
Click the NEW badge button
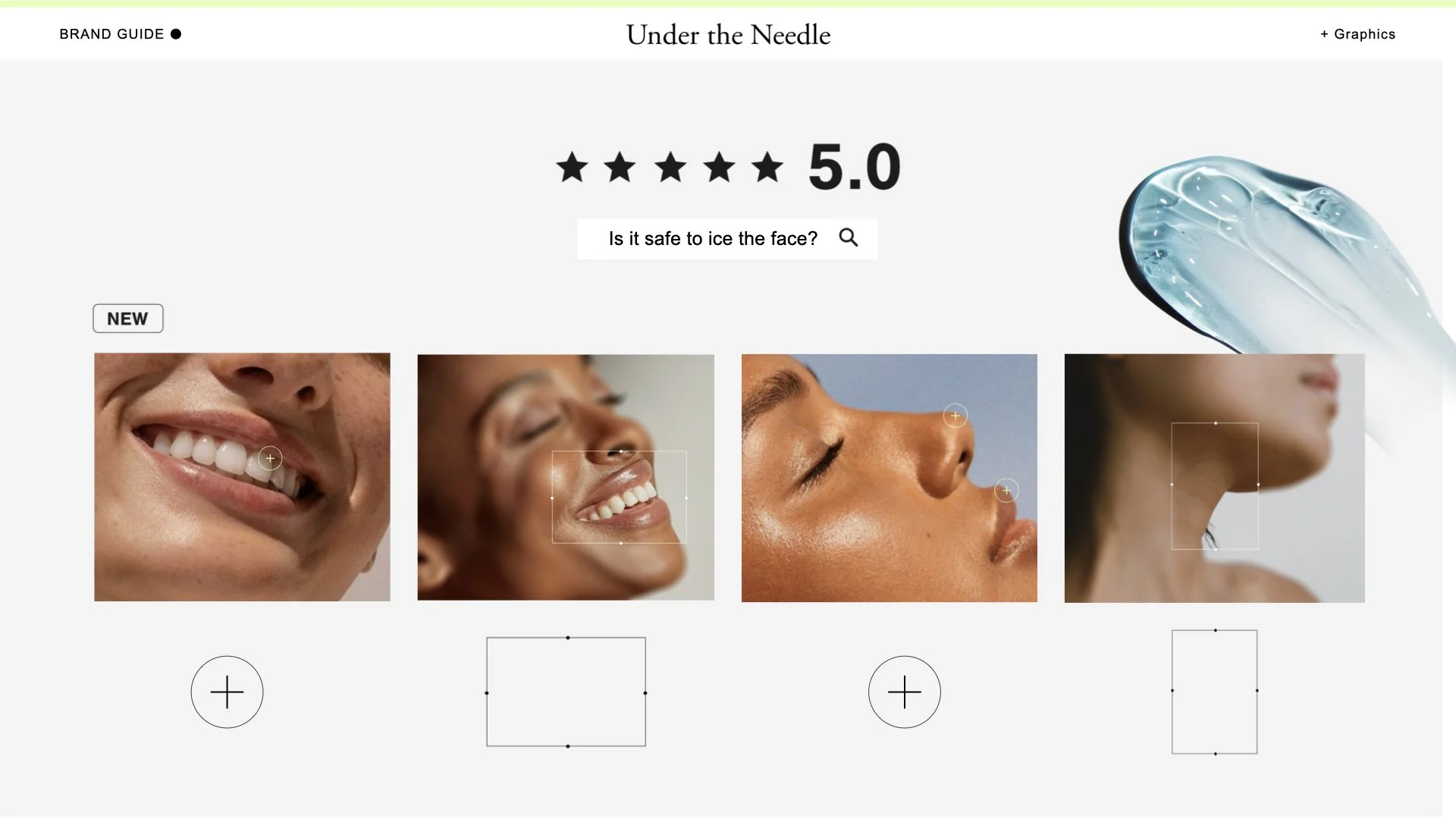pyautogui.click(x=127, y=318)
